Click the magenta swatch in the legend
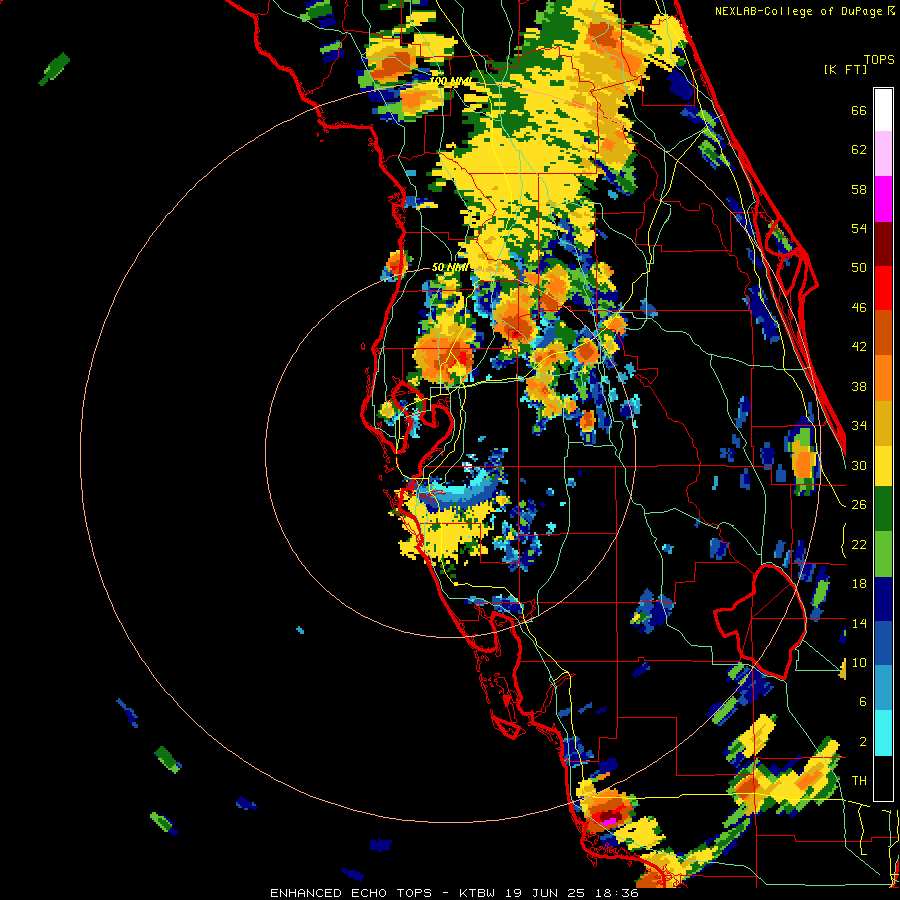The height and width of the screenshot is (900, 900). pos(883,199)
